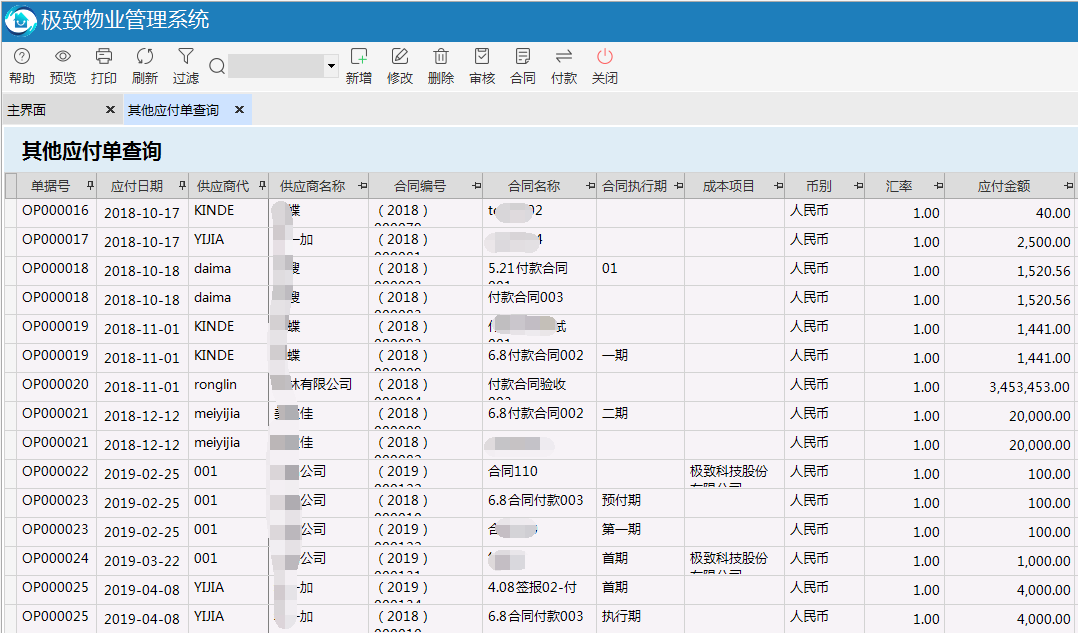Pin the 币别 column
The width and height of the screenshot is (1078, 633).
pyautogui.click(x=858, y=186)
